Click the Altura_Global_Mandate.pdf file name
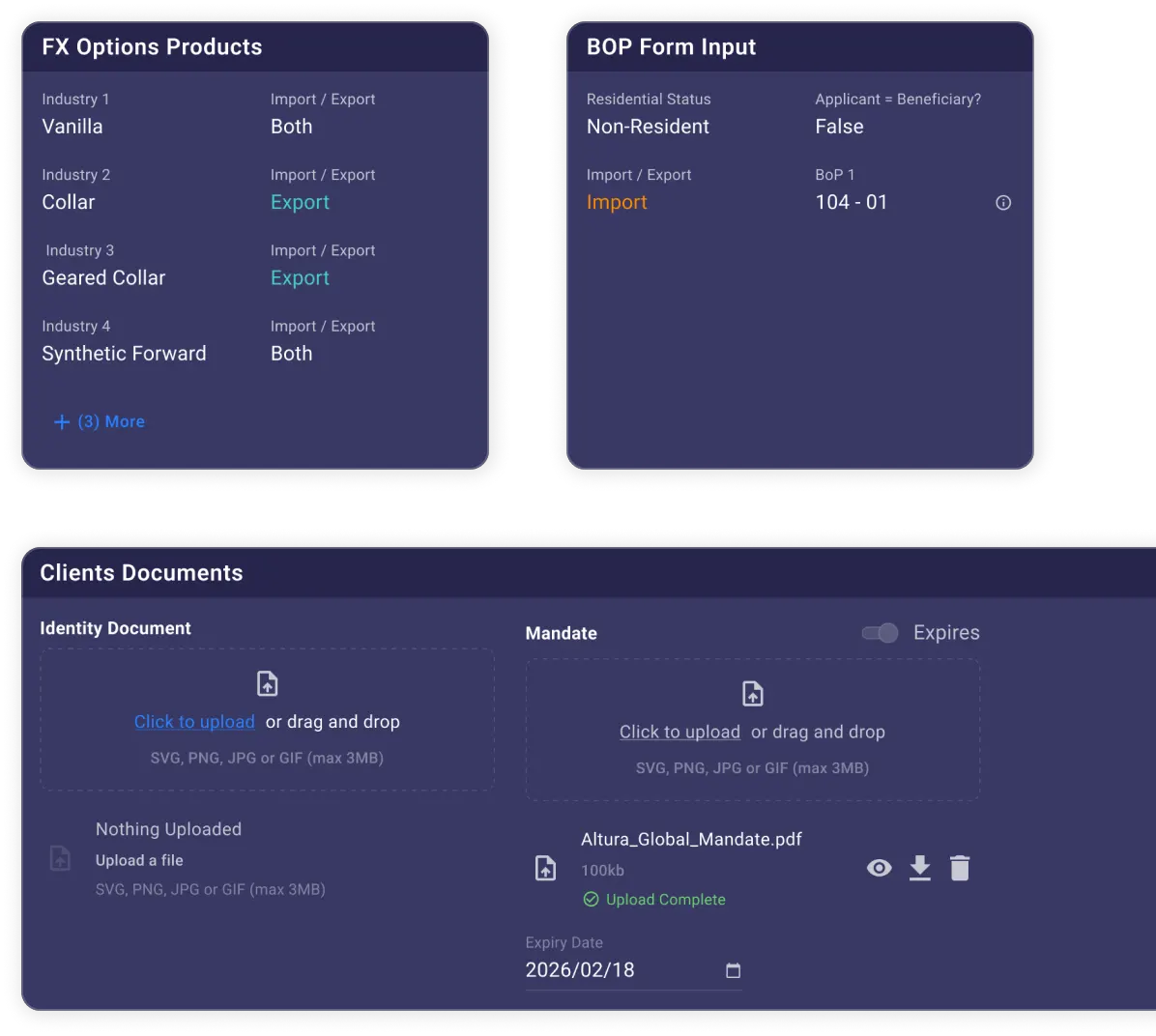The image size is (1156, 1036). click(691, 840)
